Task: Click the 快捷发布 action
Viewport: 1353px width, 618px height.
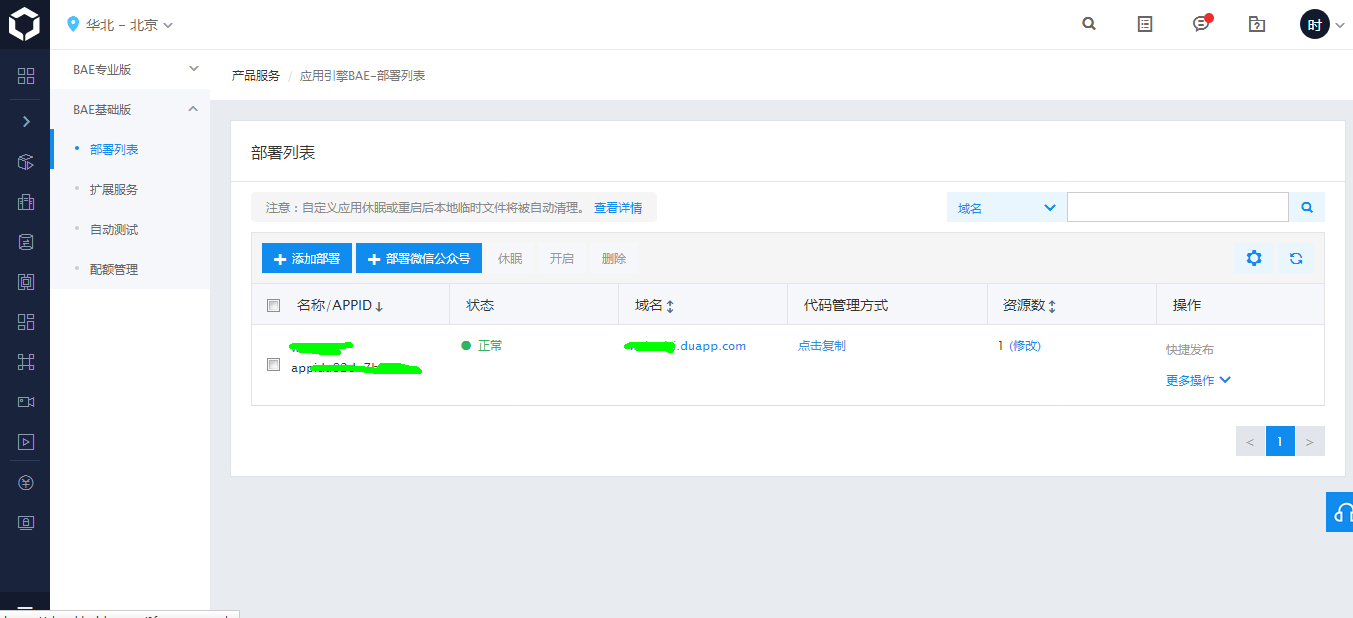Action: point(1190,350)
